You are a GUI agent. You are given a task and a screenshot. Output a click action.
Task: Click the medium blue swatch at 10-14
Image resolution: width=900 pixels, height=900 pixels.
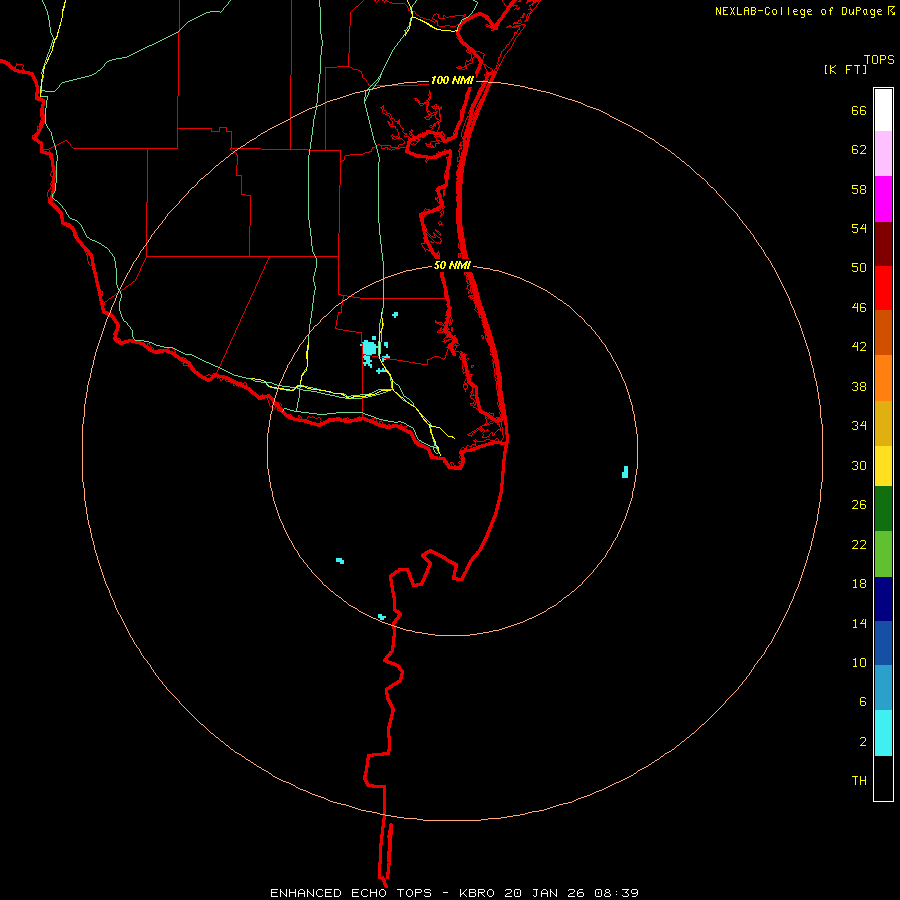(883, 643)
